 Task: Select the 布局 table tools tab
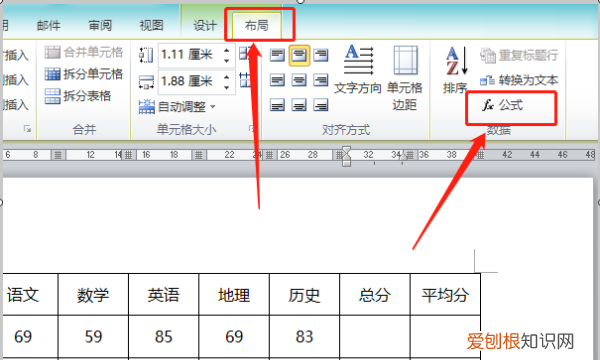[x=257, y=25]
